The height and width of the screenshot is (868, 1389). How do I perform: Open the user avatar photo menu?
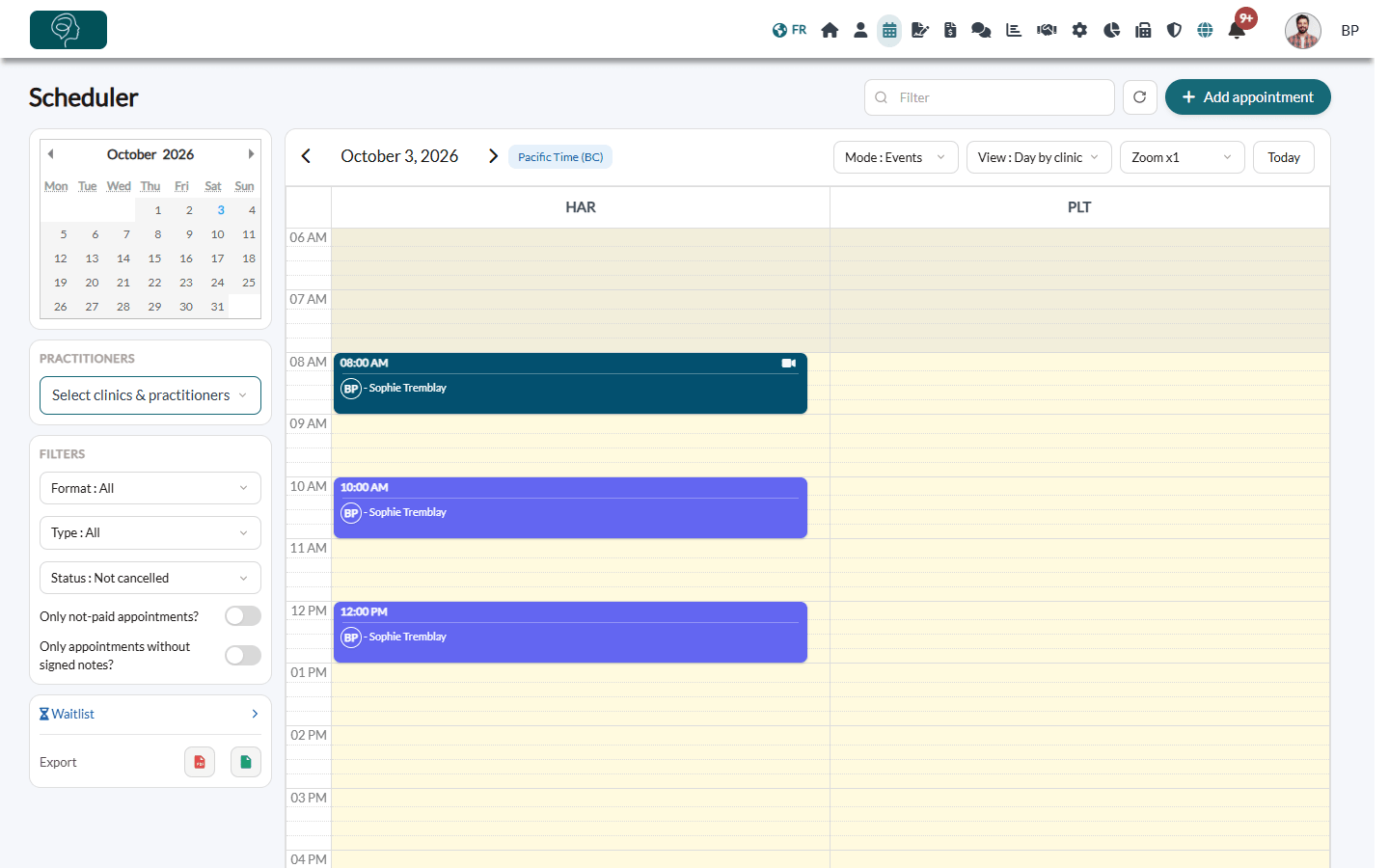click(x=1302, y=30)
